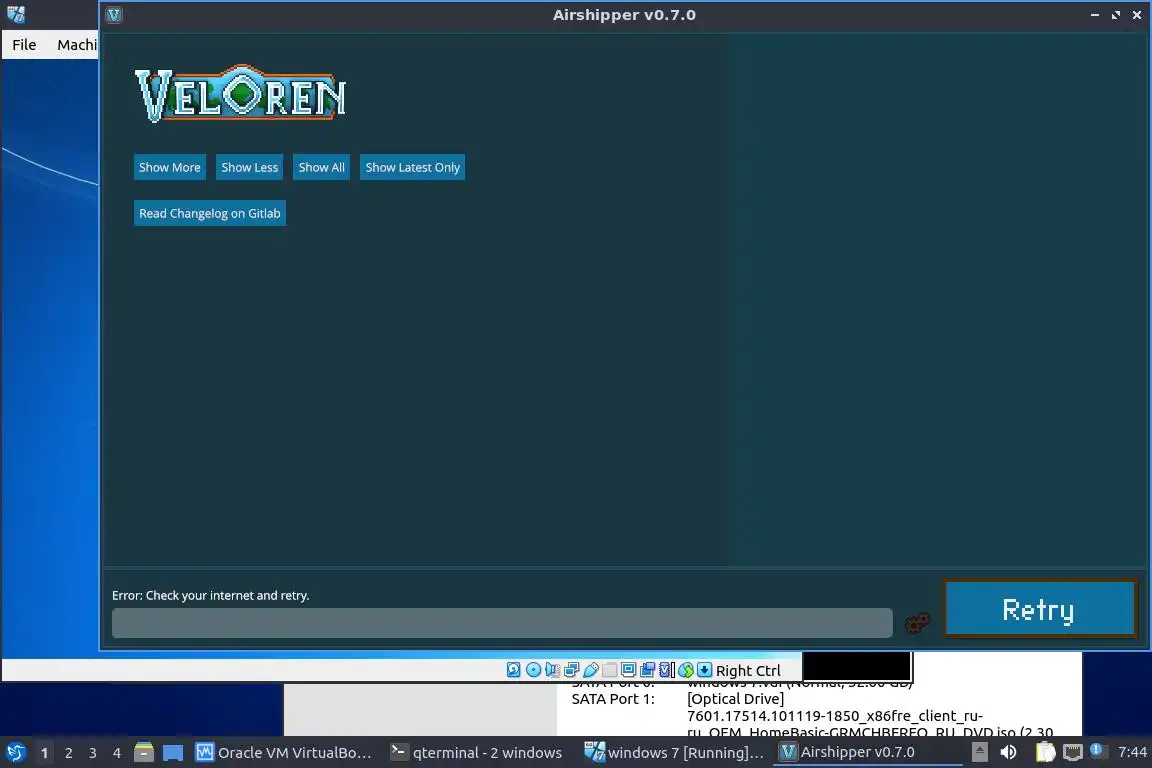1152x768 pixels.
Task: Click the USB devices status icon
Action: 591,670
